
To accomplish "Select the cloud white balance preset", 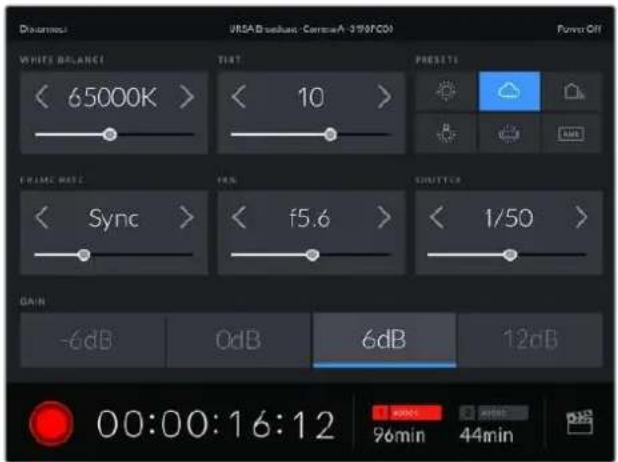I will point(509,91).
